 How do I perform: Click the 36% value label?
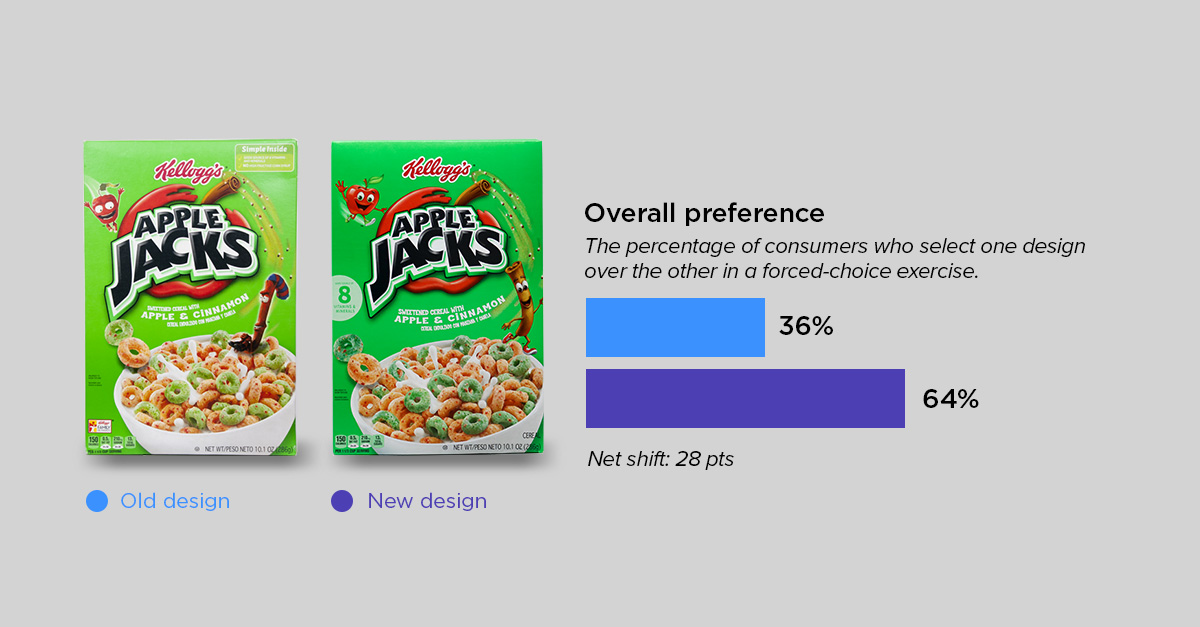[x=806, y=327]
